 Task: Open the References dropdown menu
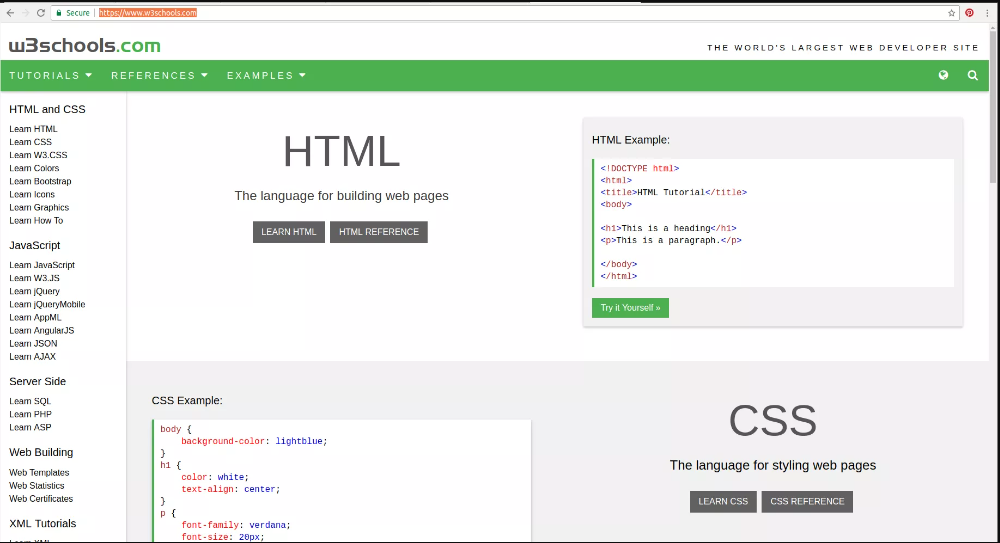[160, 75]
